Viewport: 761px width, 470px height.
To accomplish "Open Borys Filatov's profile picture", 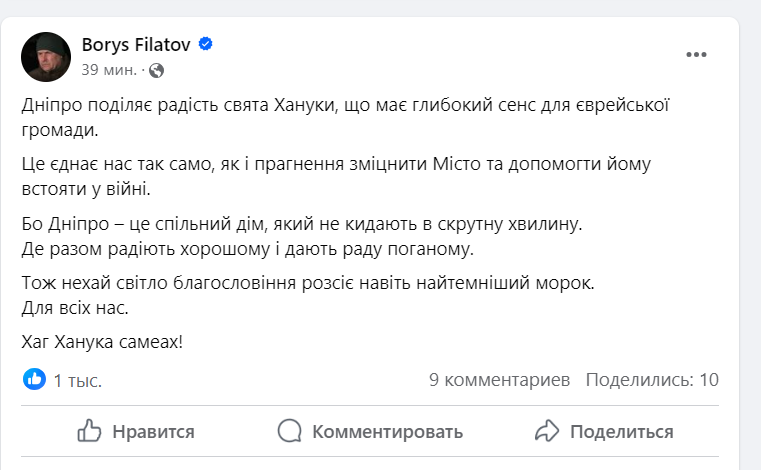I will (46, 56).
